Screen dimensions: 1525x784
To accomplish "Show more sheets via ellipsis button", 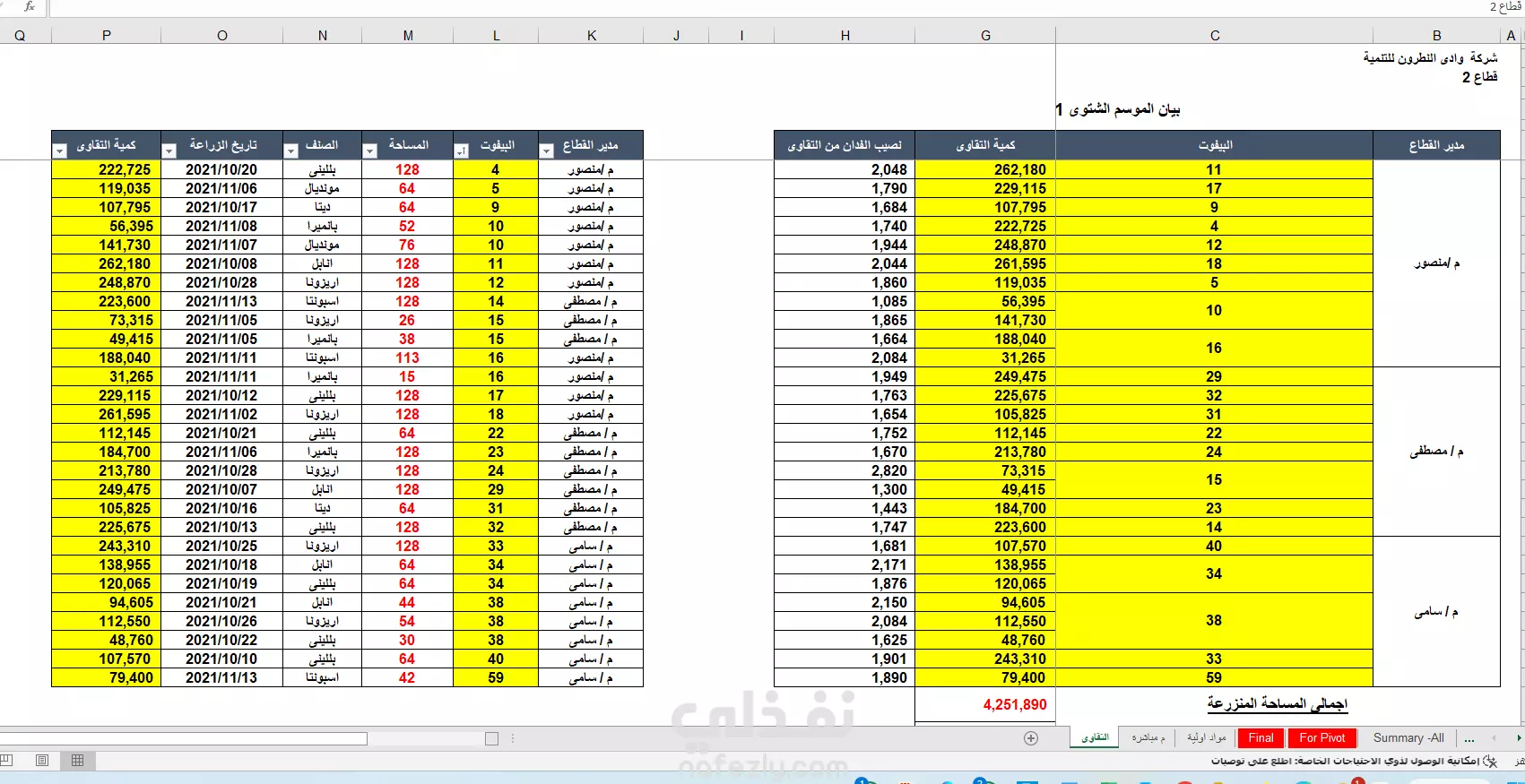I will tap(1469, 738).
